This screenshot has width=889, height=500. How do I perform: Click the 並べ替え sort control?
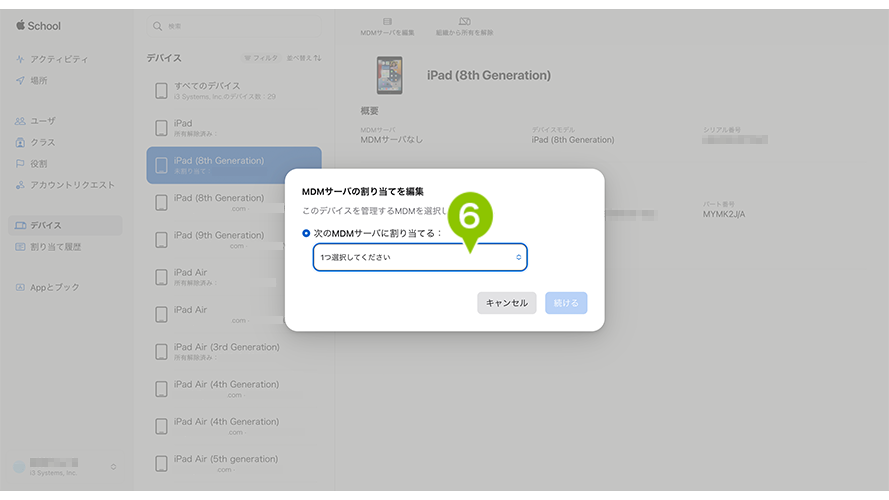click(304, 58)
